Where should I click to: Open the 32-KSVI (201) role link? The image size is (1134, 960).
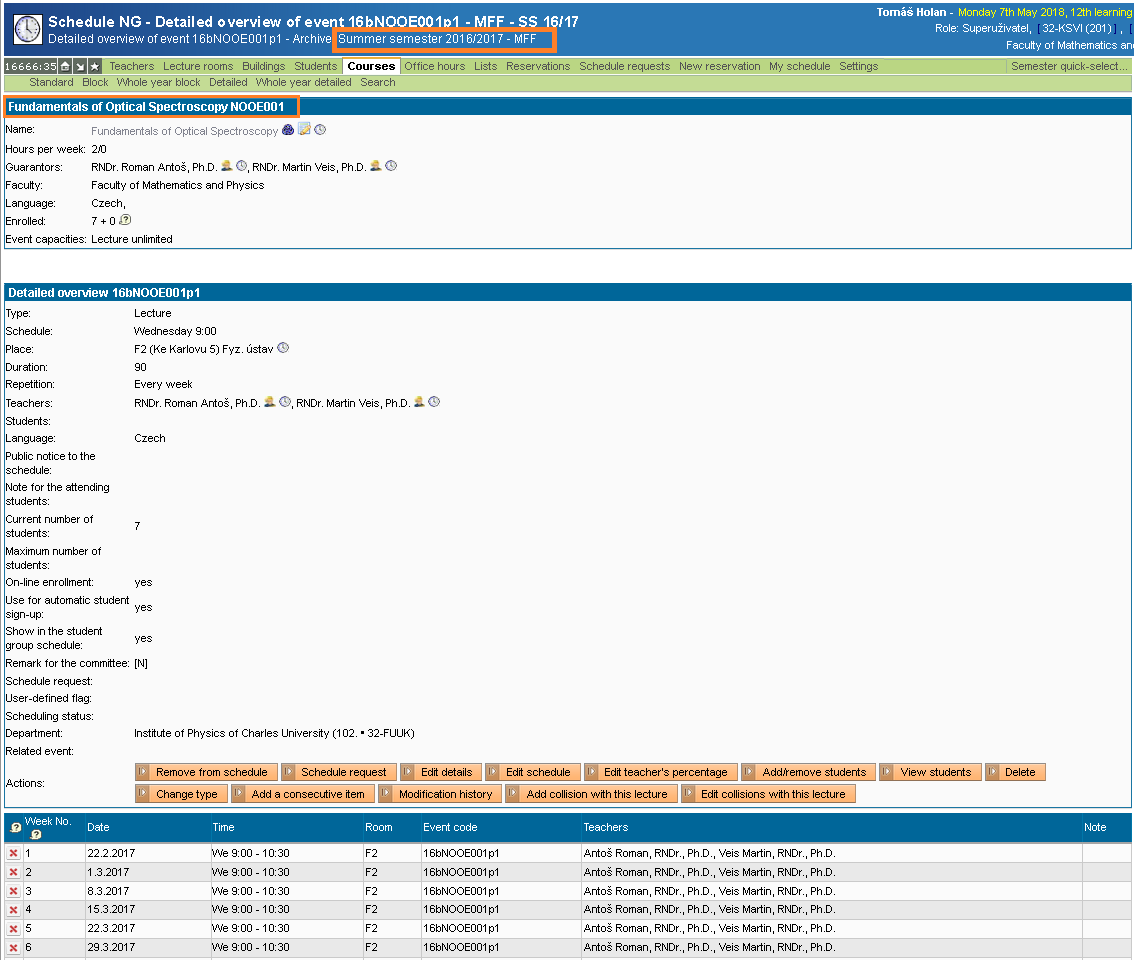point(1076,29)
